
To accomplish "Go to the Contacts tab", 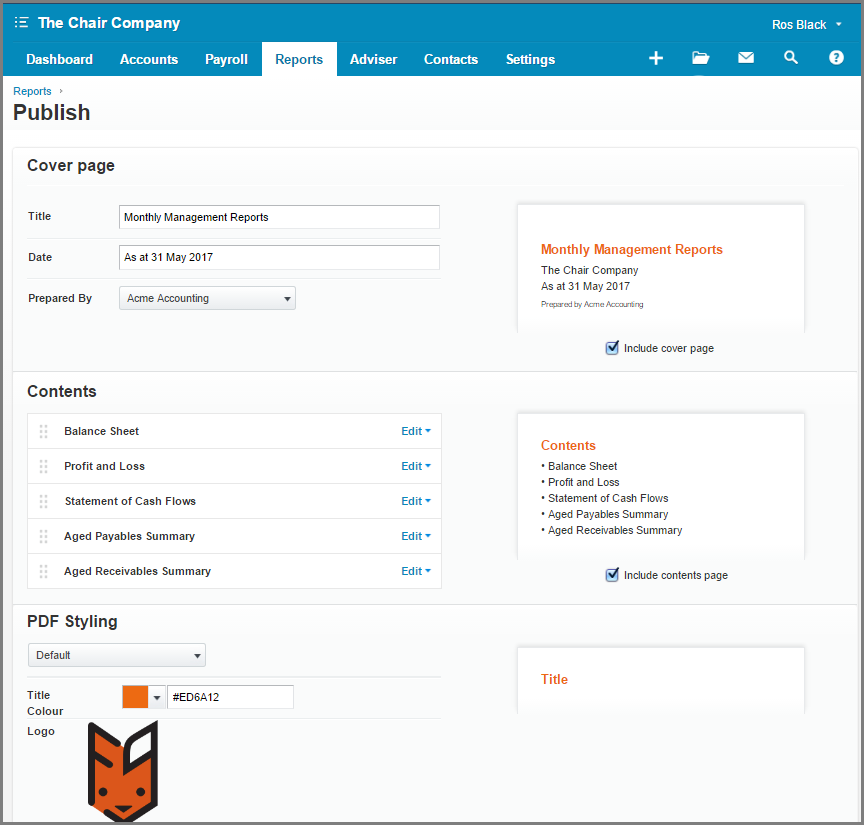I will 450,59.
